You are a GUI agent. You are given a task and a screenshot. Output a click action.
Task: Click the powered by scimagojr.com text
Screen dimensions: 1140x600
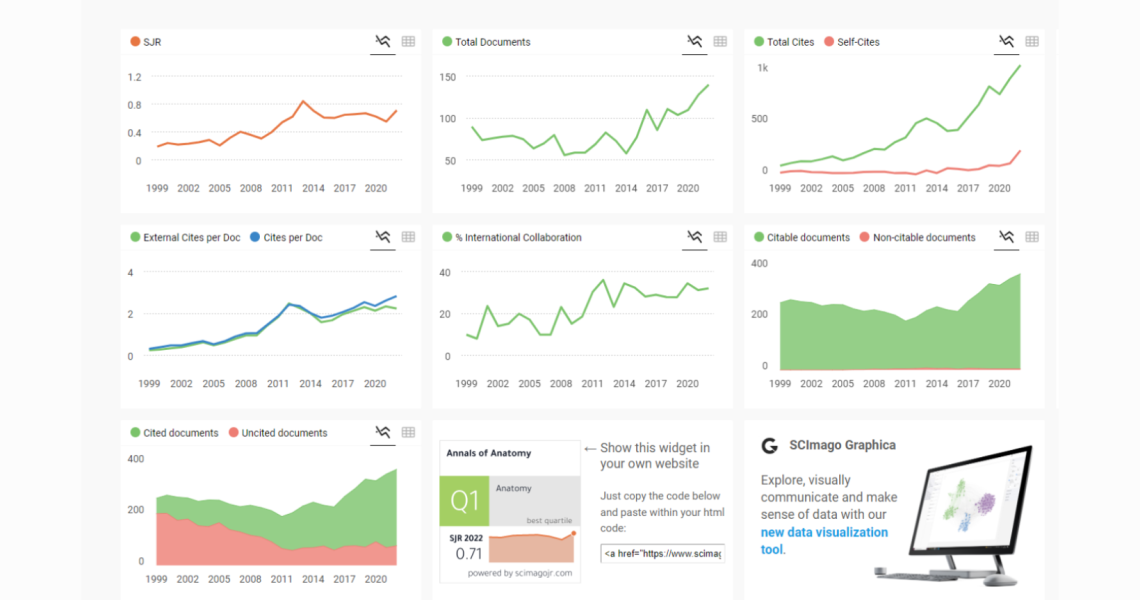click(520, 573)
